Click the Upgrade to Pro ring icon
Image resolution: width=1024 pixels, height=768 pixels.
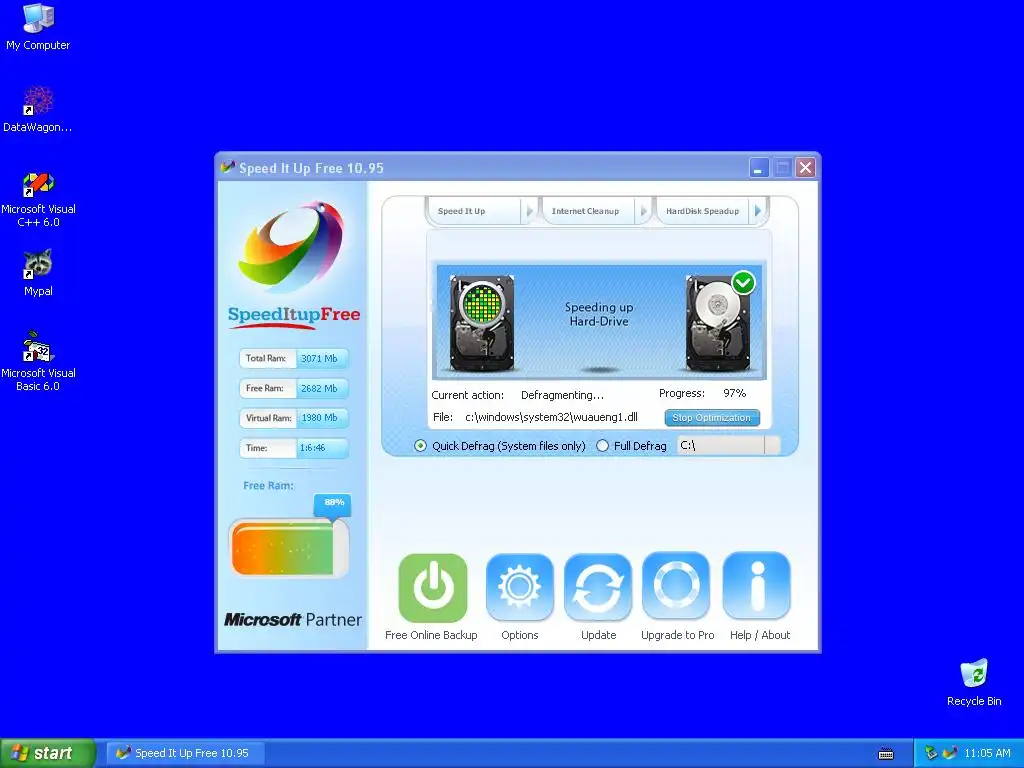click(x=676, y=586)
